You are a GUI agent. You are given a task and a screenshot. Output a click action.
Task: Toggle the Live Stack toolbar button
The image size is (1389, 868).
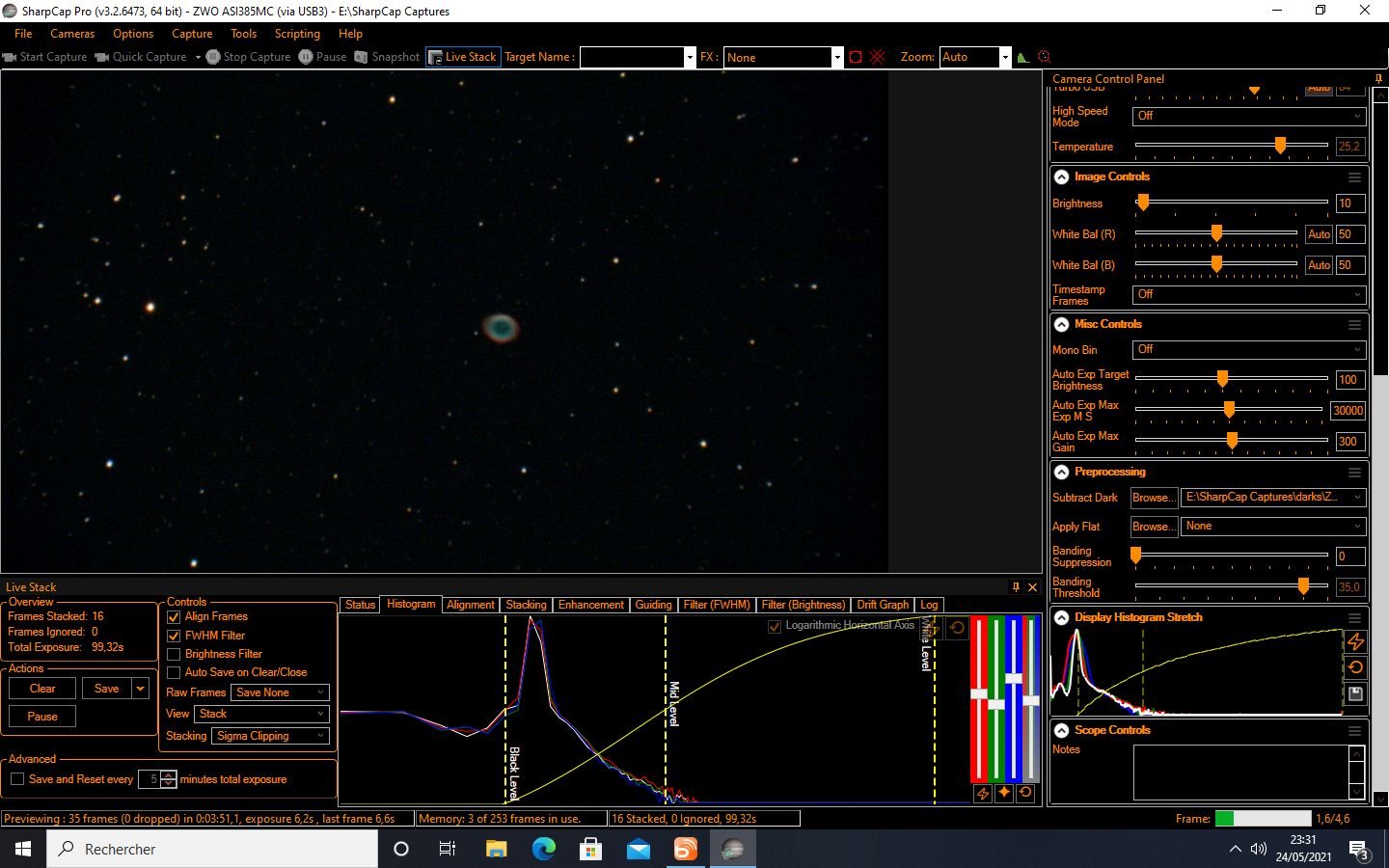462,57
